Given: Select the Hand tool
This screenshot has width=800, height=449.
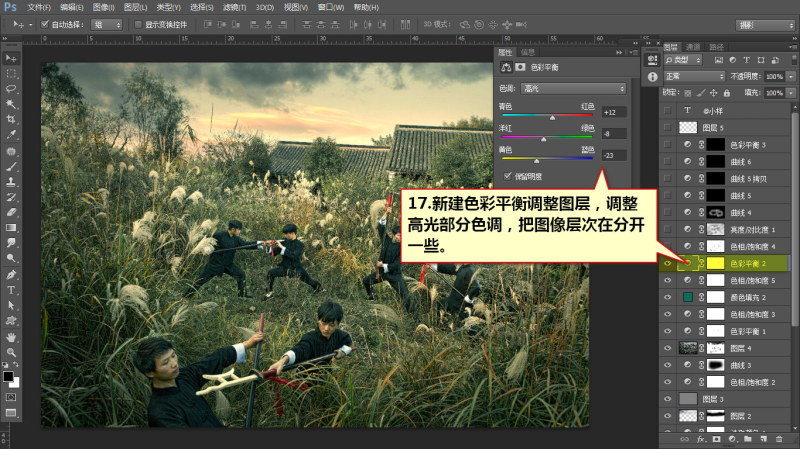Looking at the screenshot, I should pyautogui.click(x=11, y=337).
